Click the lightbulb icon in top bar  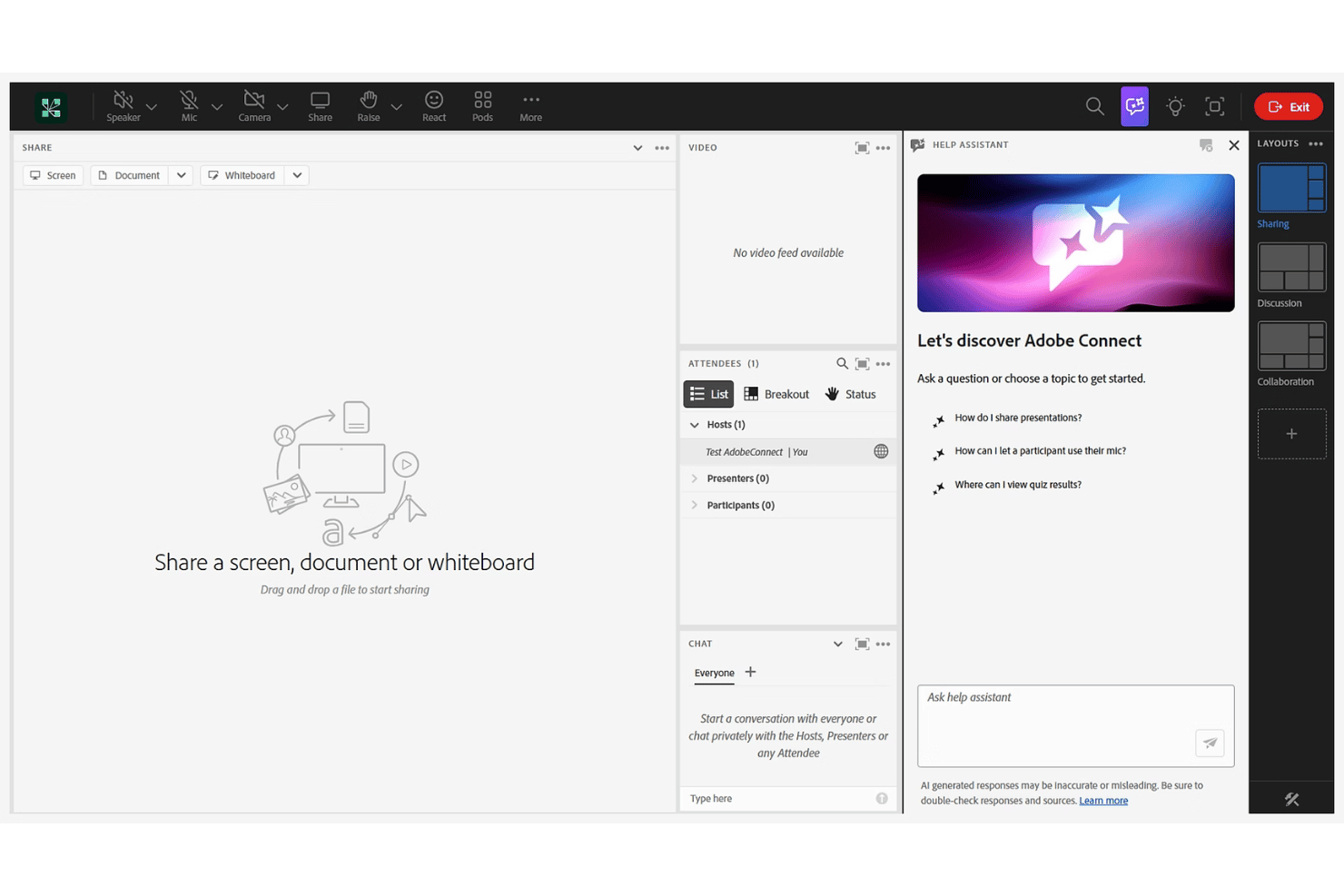point(1175,106)
